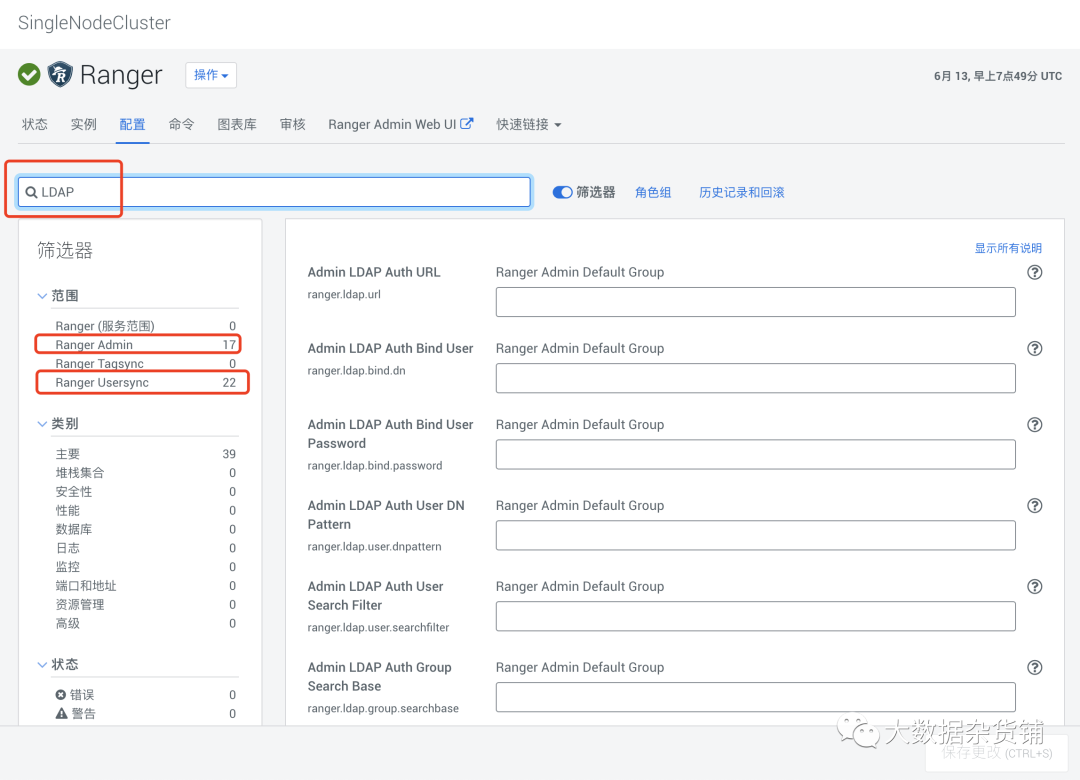
Task: Click the ranger.ldap.user.searchfilter input field
Action: [755, 616]
